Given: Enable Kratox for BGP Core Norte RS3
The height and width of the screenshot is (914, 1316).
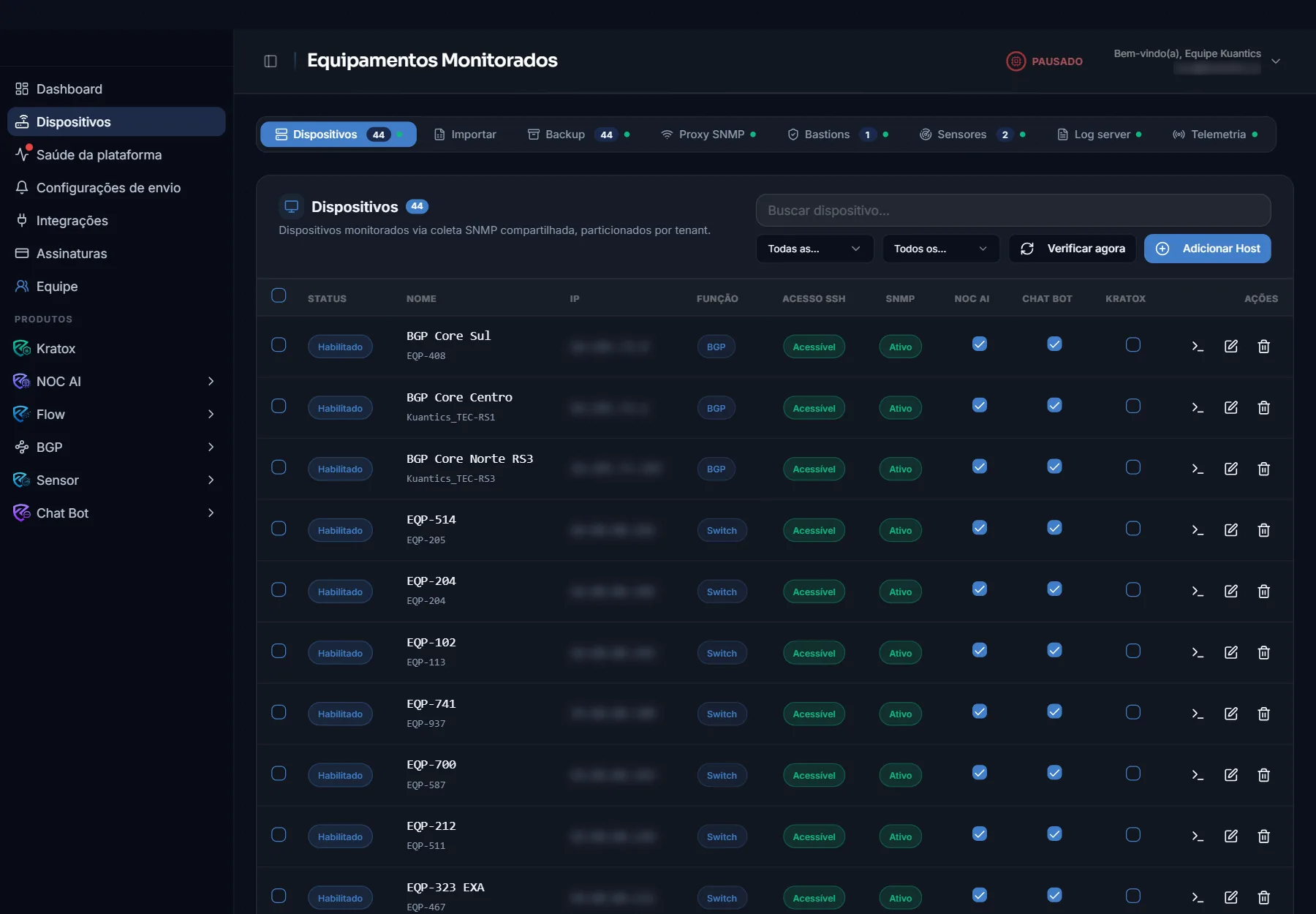Looking at the screenshot, I should (x=1133, y=467).
